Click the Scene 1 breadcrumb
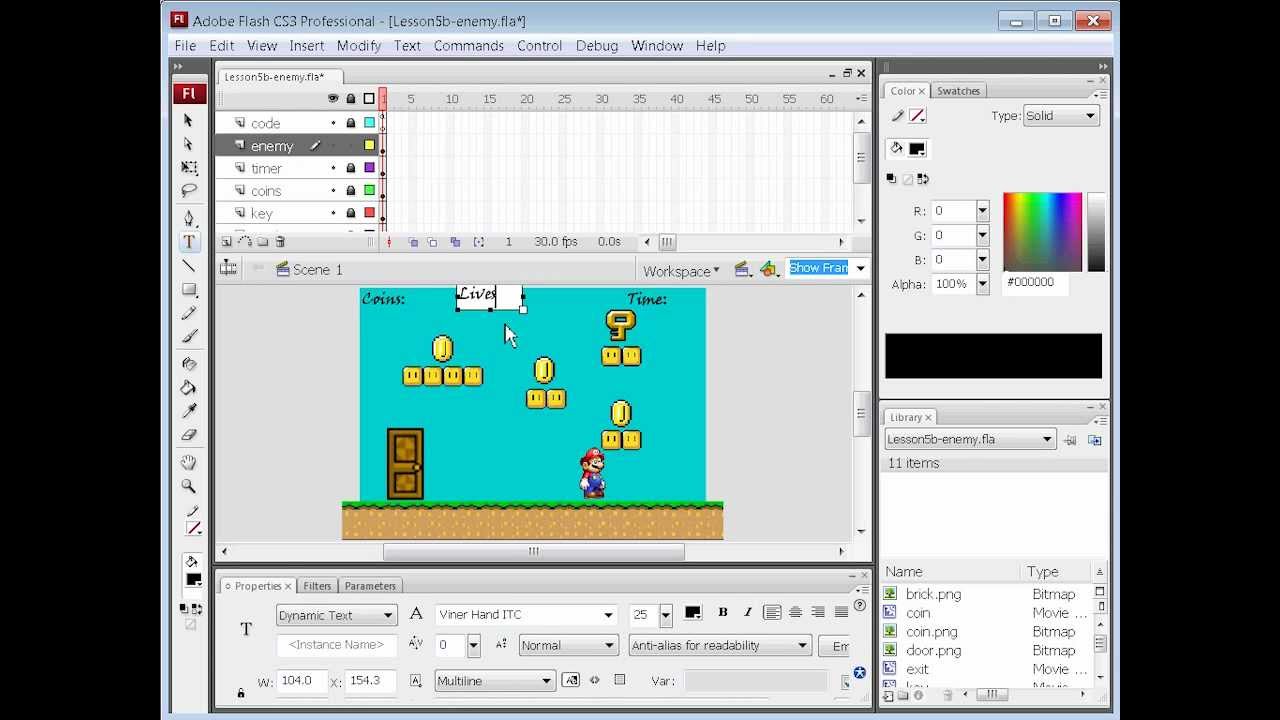This screenshot has width=1280, height=720. click(x=309, y=270)
